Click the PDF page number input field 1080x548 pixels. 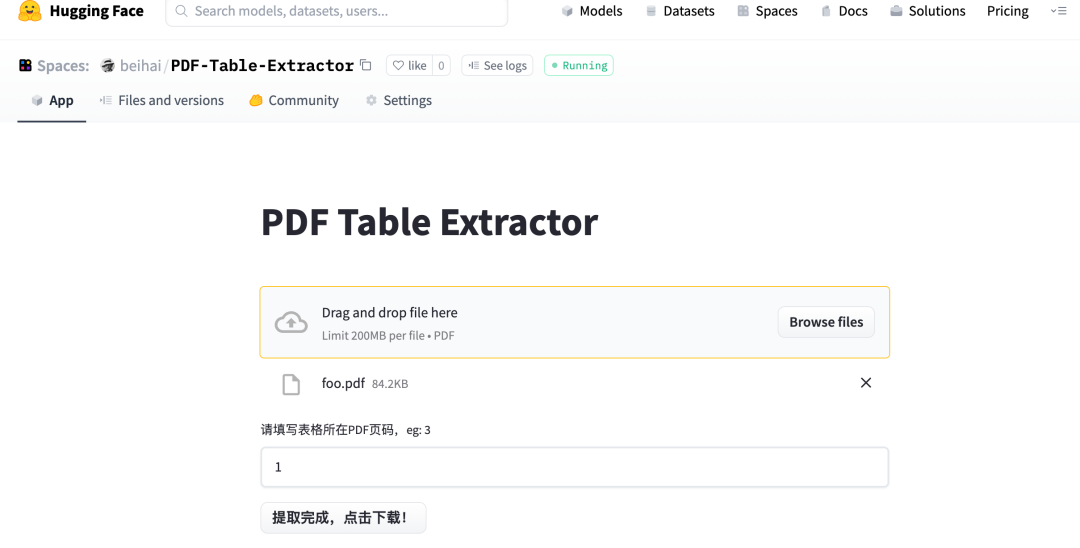[x=574, y=467]
